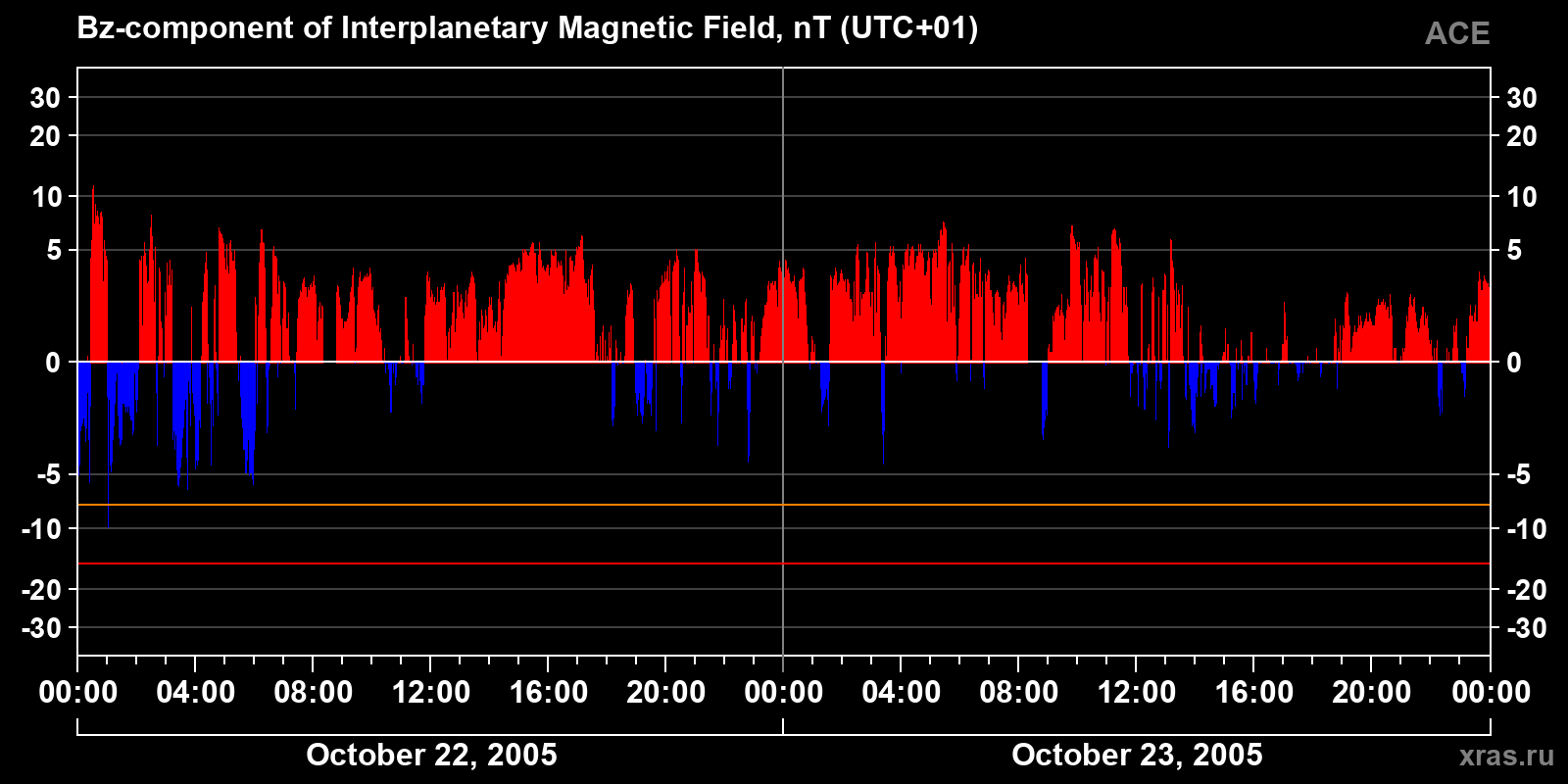Viewport: 1568px width, 784px height.
Task: Click the orange threshold line
Action: click(x=784, y=505)
